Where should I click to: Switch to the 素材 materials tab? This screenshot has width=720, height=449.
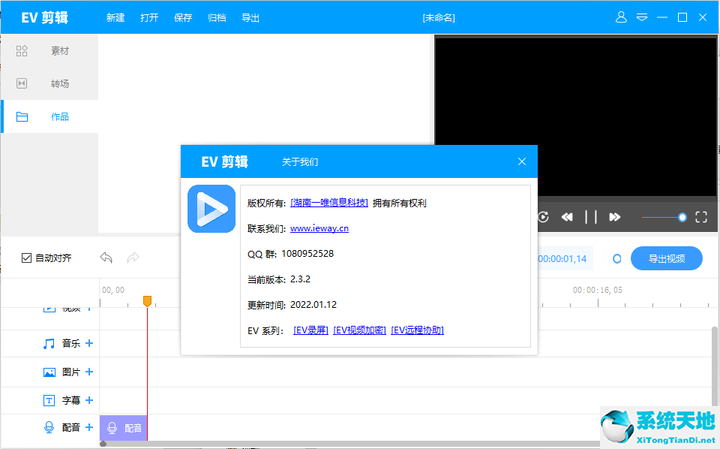(50, 50)
